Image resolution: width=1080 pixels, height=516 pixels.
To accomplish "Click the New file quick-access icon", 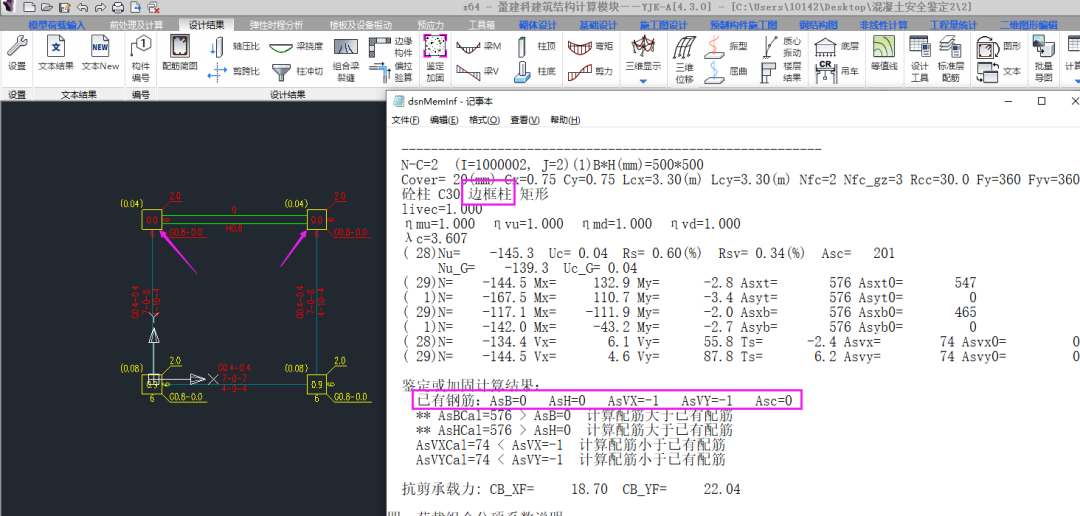I will pos(28,8).
